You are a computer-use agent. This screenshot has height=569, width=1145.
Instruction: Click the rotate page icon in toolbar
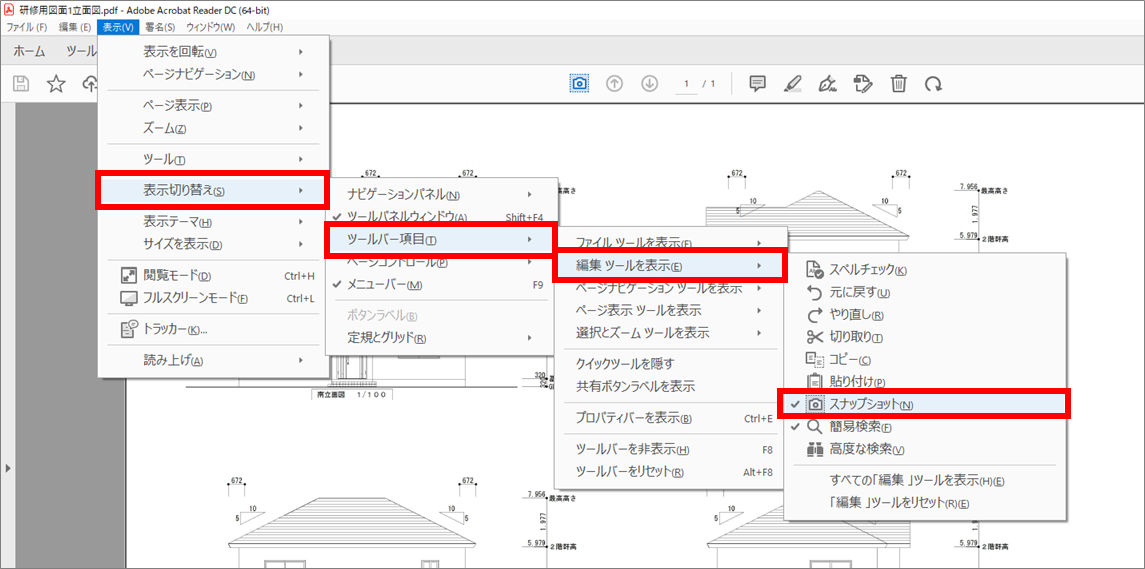pos(933,84)
